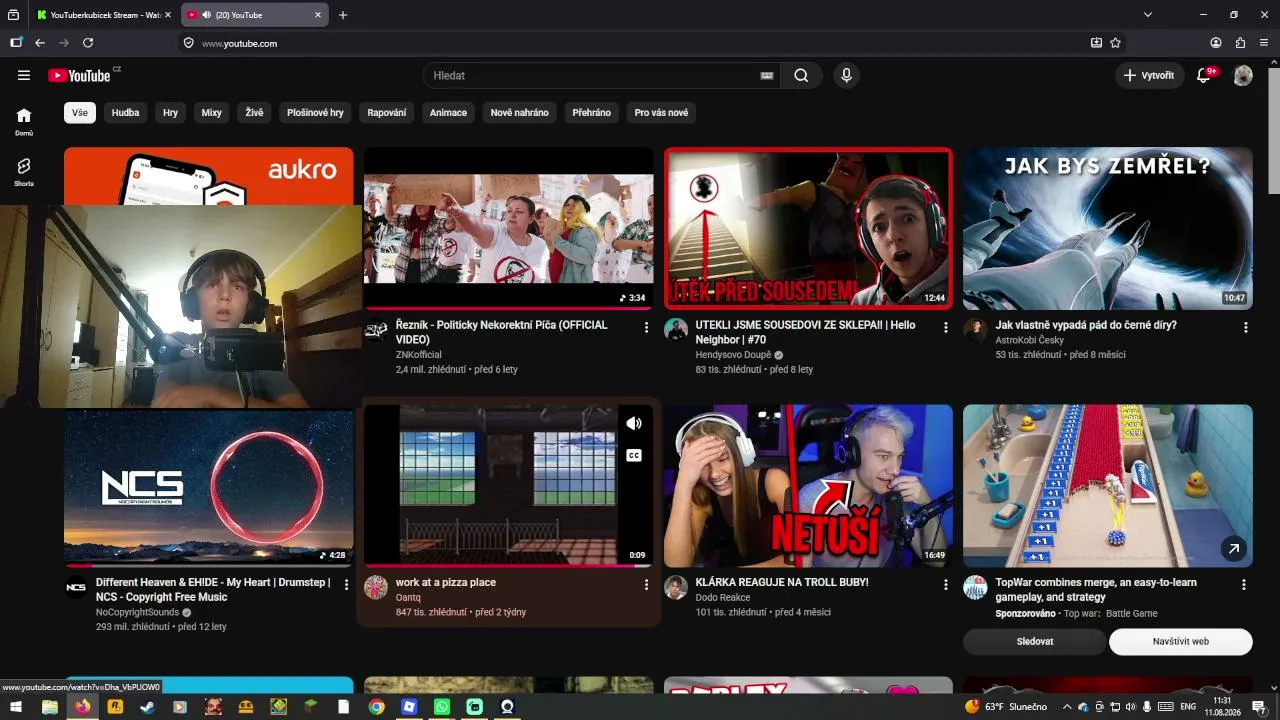Open the TopWar ad external link arrow
The image size is (1280, 720).
(1234, 548)
